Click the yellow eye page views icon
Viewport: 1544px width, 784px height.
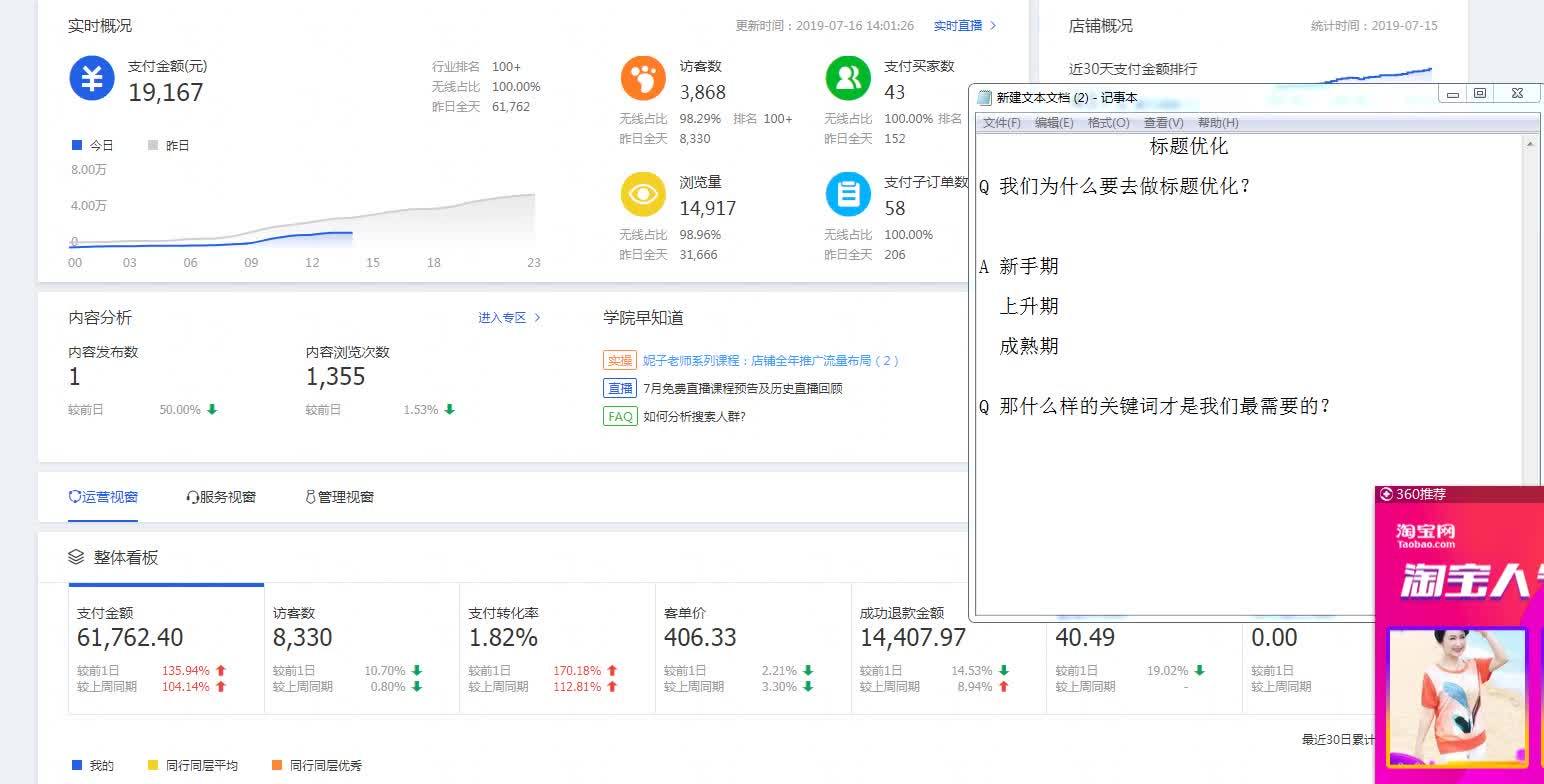click(643, 194)
